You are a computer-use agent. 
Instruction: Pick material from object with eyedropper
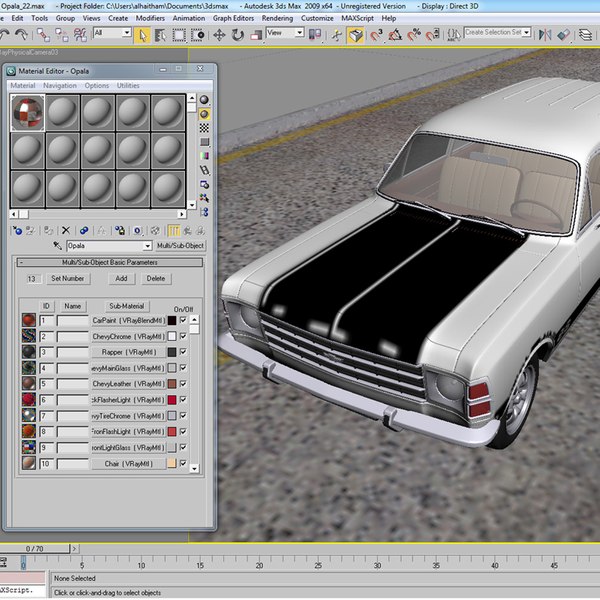pos(57,245)
